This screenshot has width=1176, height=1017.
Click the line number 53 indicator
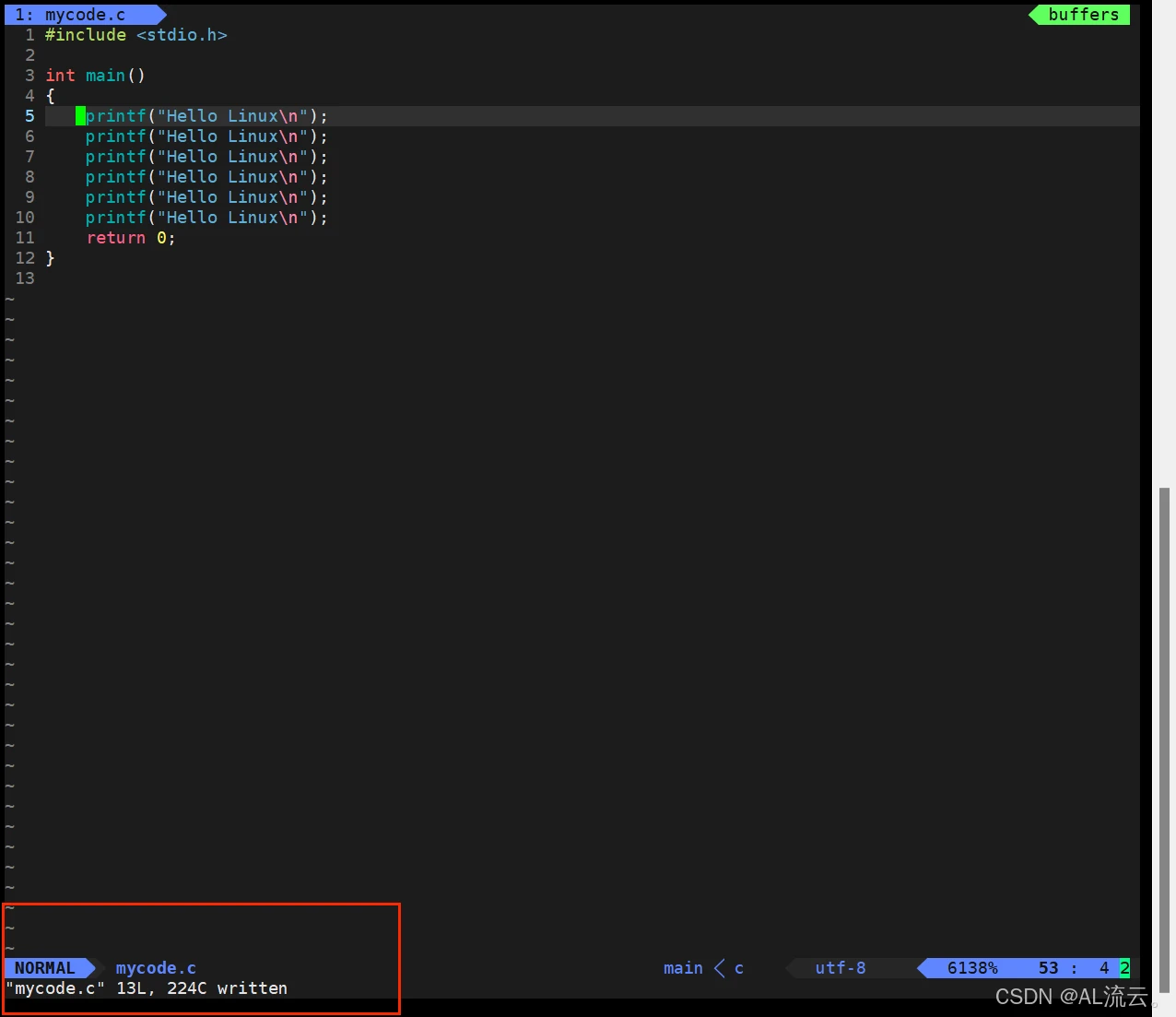click(1049, 968)
